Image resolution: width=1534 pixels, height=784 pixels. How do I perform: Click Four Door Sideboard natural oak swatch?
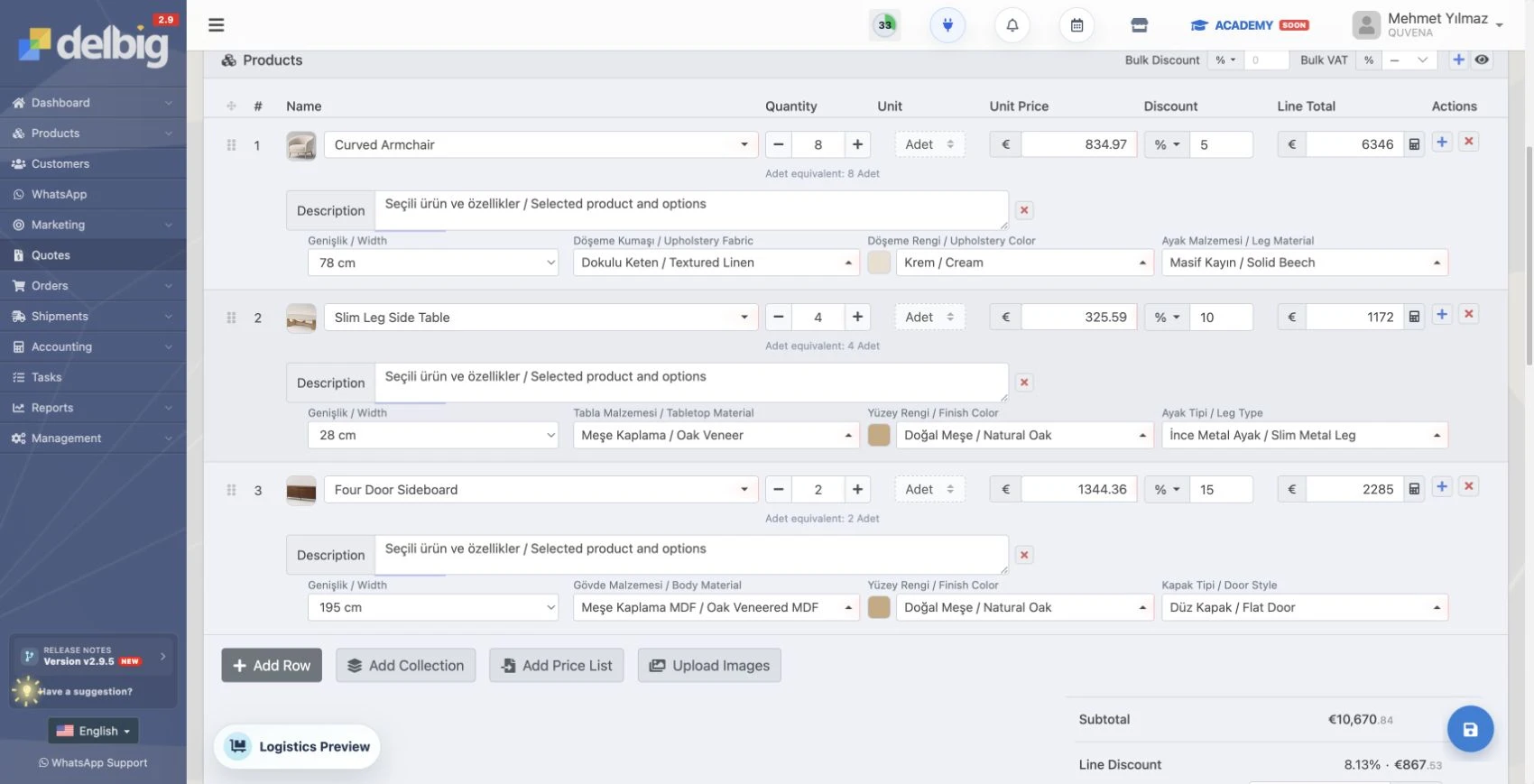[x=879, y=607]
